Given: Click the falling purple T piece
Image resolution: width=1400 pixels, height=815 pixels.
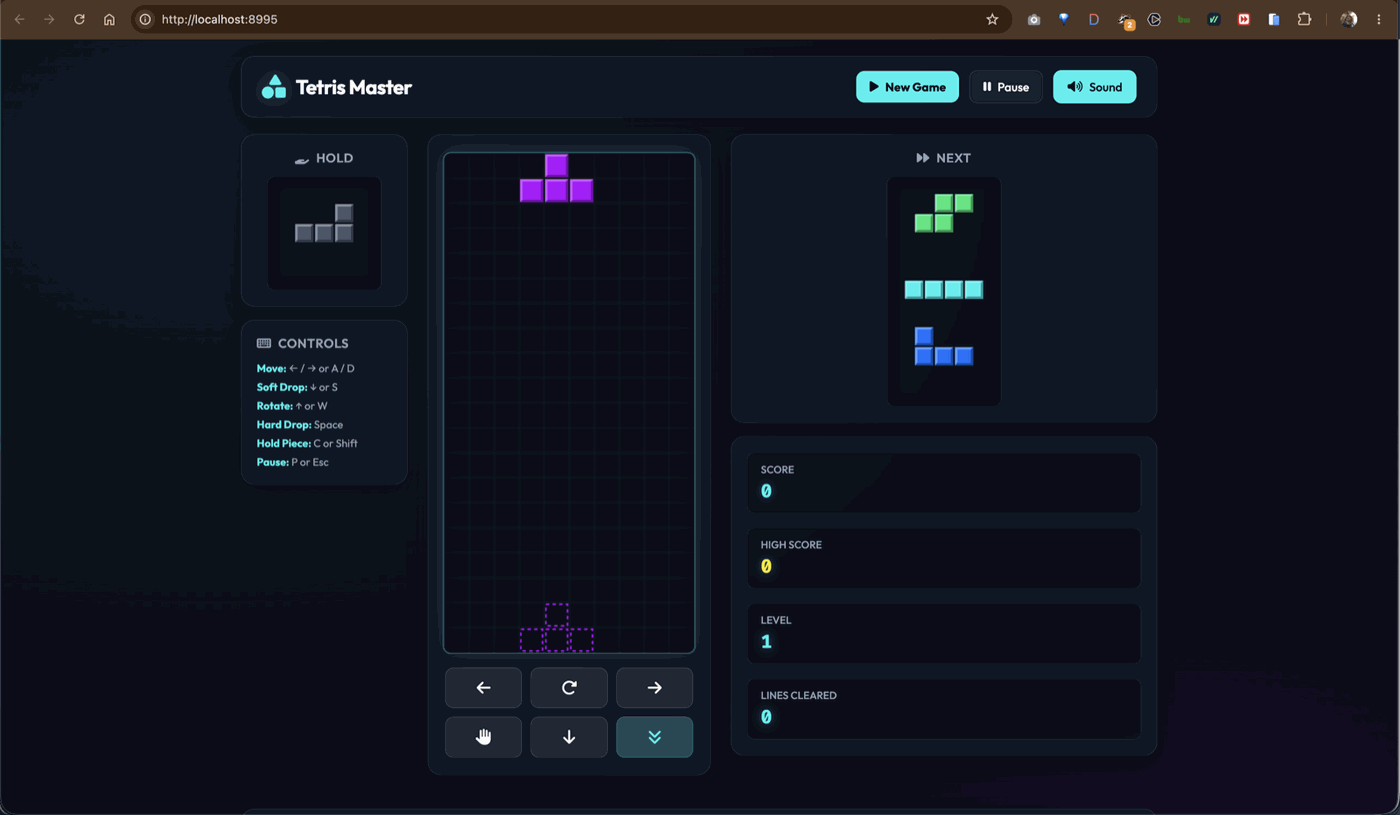Looking at the screenshot, I should pos(557,178).
